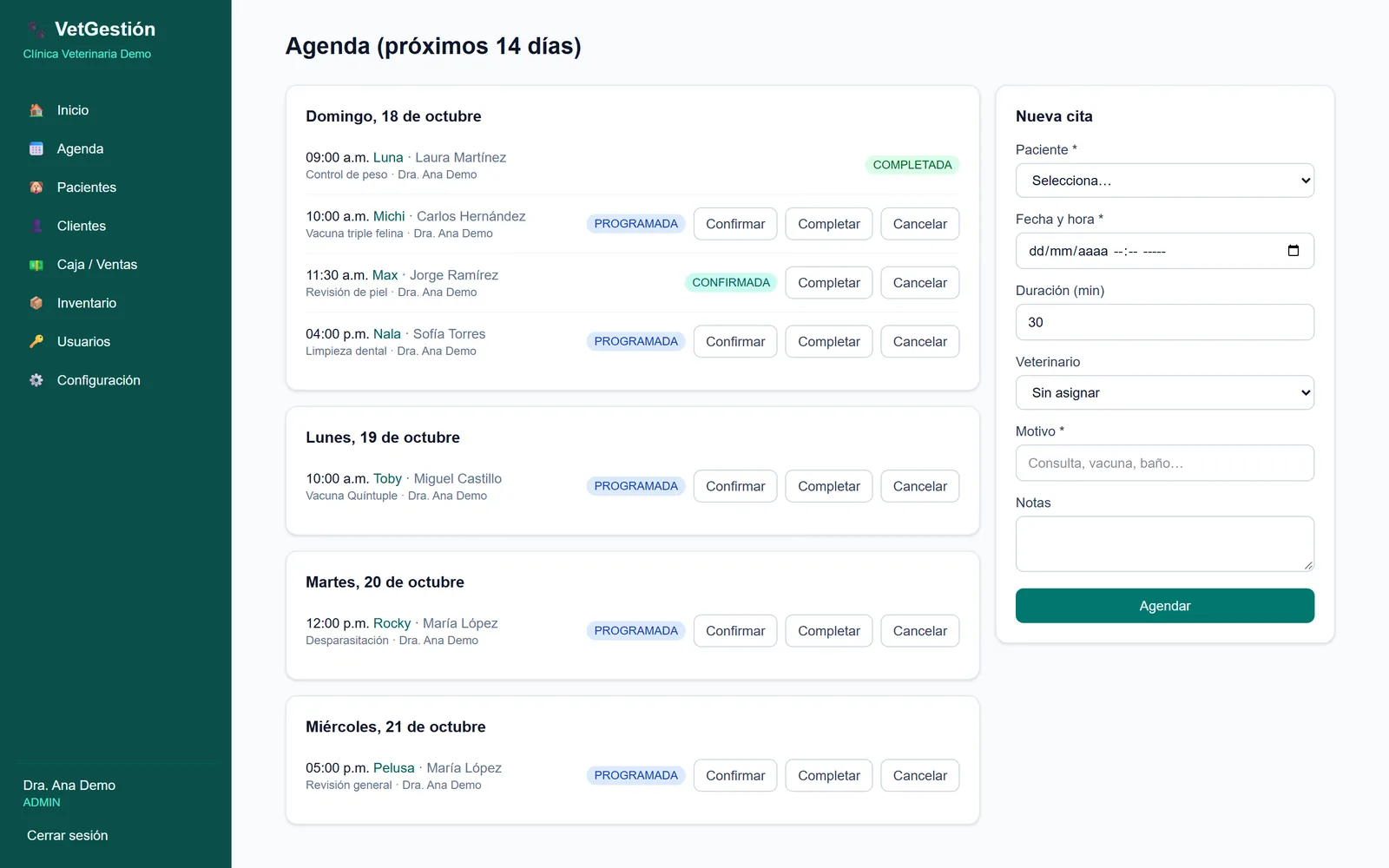Confirm Michi's 10:00 a.m. appointment
1389x868 pixels.
pos(735,224)
